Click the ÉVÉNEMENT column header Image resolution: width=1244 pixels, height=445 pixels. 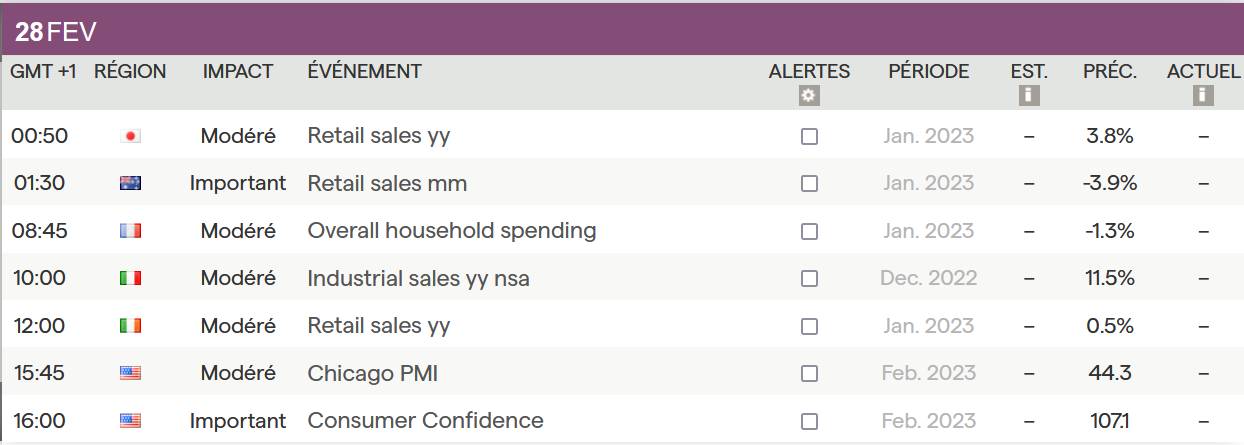(364, 71)
